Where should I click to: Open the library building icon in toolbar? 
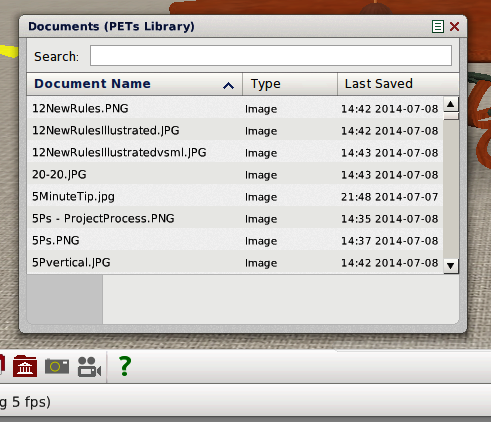click(x=25, y=366)
